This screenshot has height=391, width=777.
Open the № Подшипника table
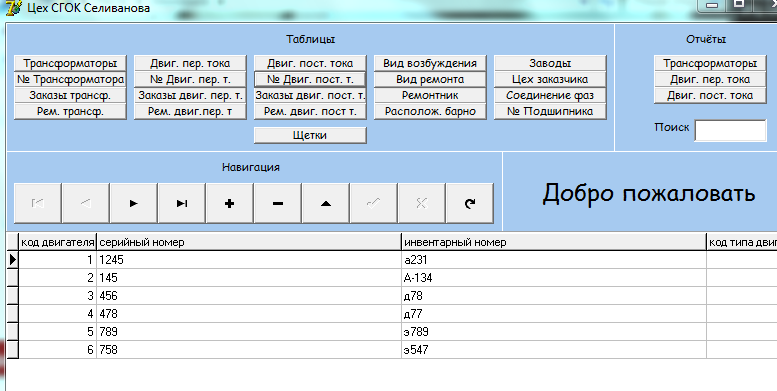point(550,112)
